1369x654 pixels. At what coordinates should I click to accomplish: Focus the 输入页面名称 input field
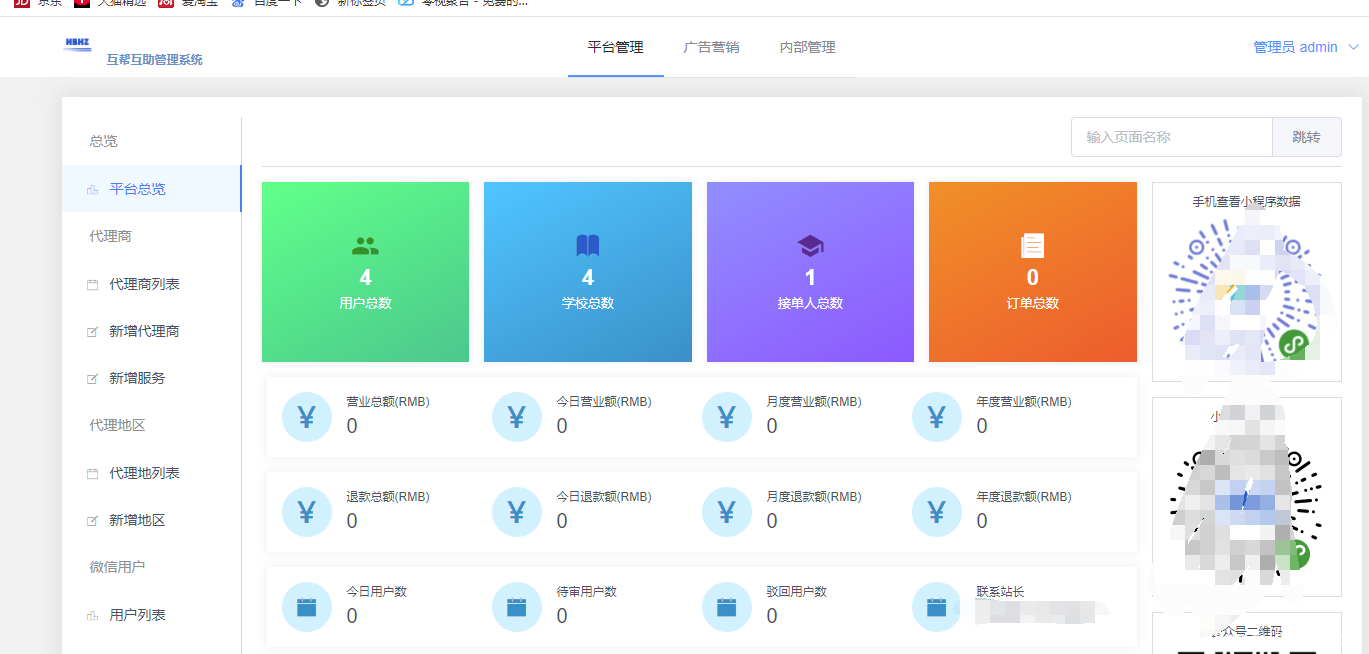(1171, 137)
